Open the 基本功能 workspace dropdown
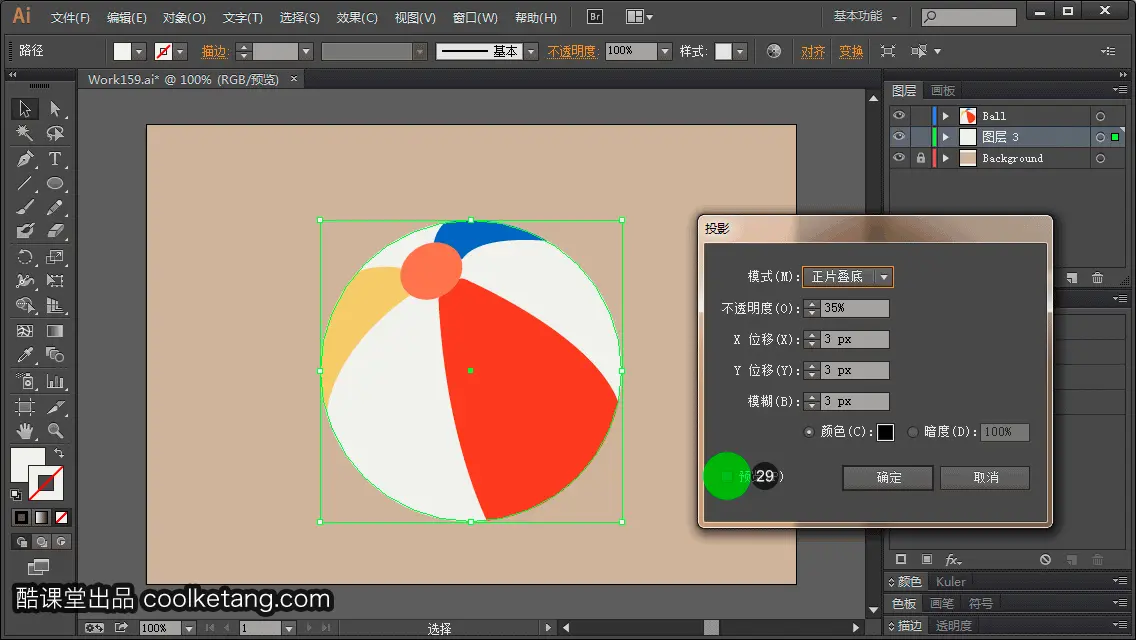This screenshot has height=640, width=1136. [x=865, y=16]
